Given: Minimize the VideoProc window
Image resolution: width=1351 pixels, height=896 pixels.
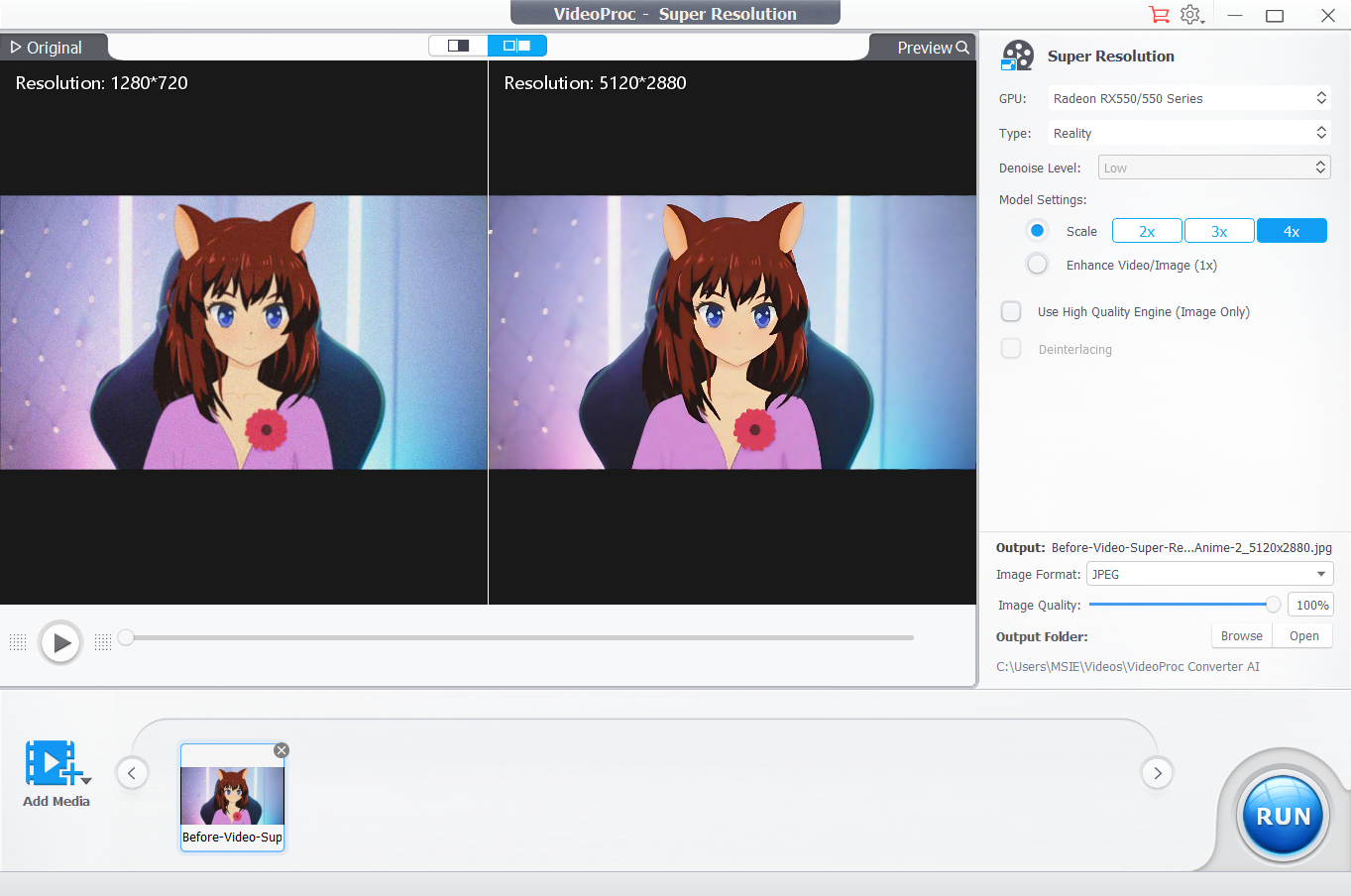Looking at the screenshot, I should [1235, 15].
